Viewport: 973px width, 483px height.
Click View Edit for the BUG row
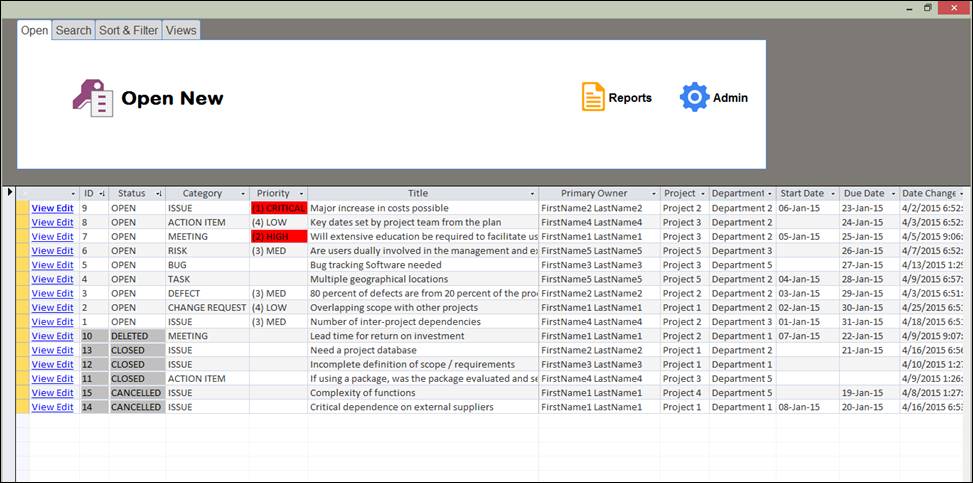(x=52, y=265)
